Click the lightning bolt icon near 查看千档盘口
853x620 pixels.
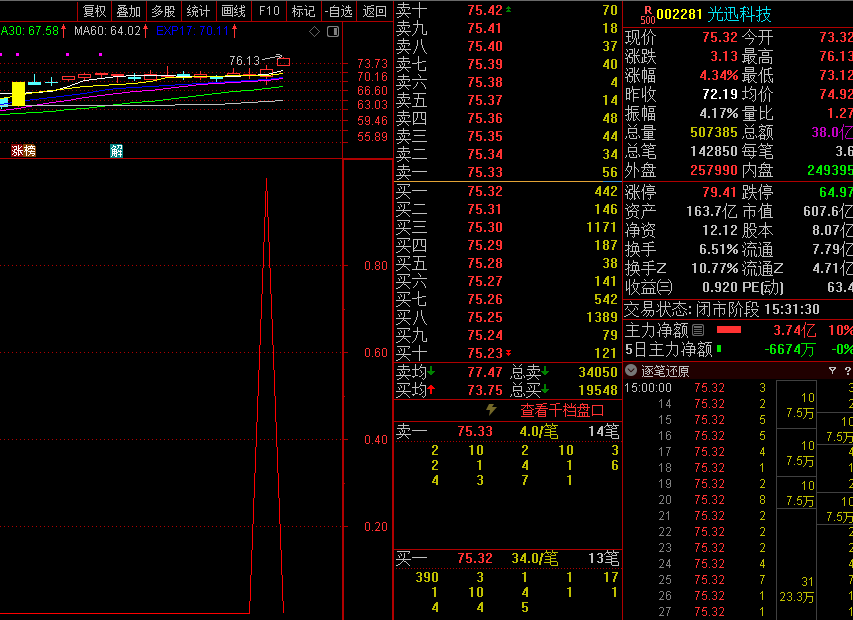tap(491, 410)
